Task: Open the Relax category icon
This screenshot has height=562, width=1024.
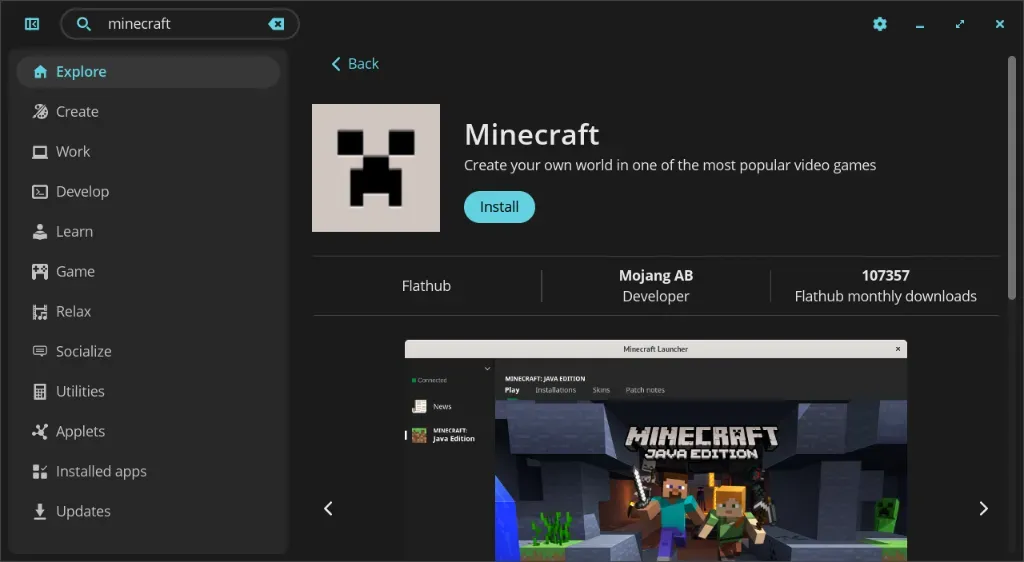Action: click(40, 312)
